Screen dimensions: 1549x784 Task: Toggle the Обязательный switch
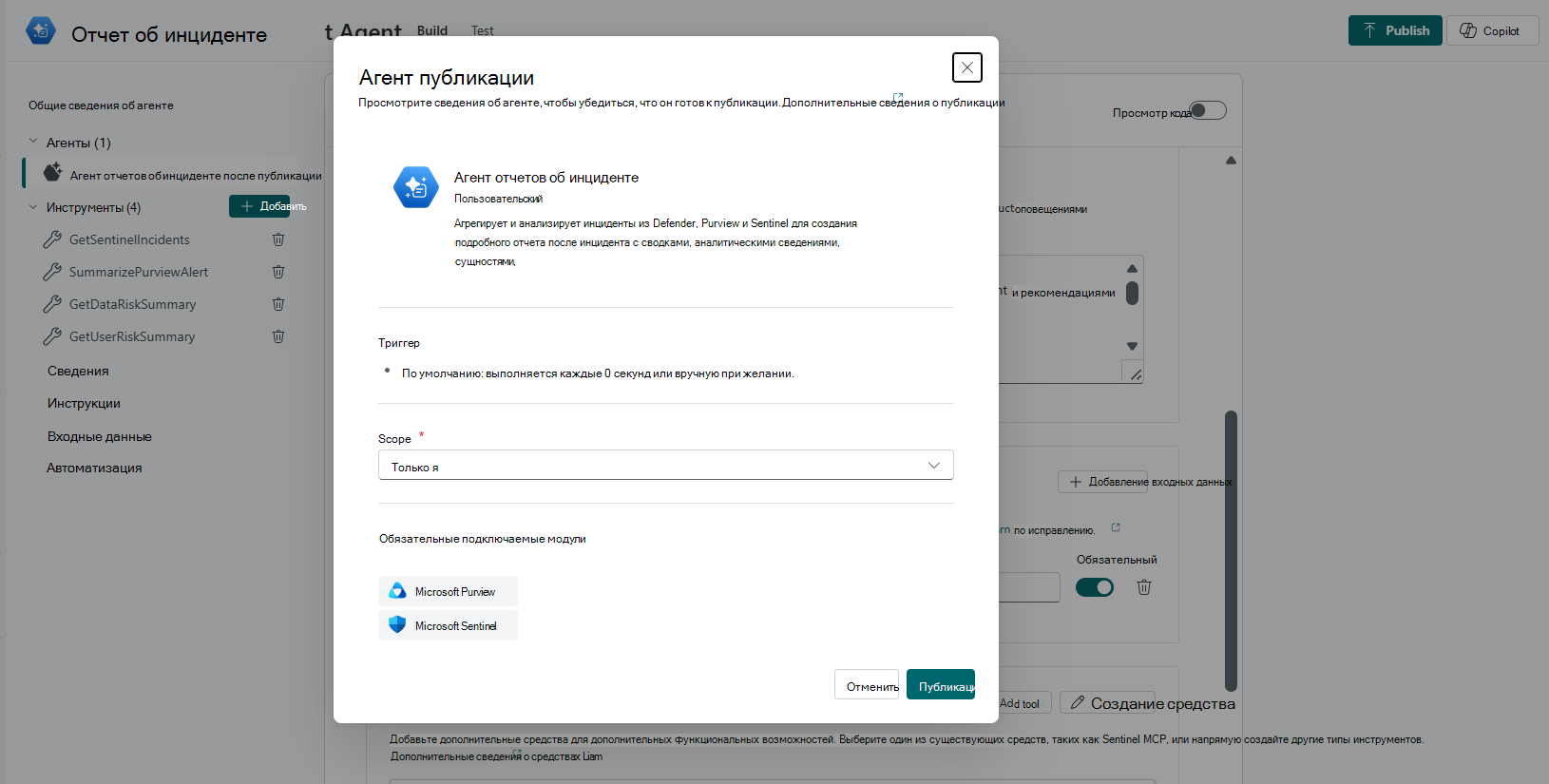click(1095, 587)
